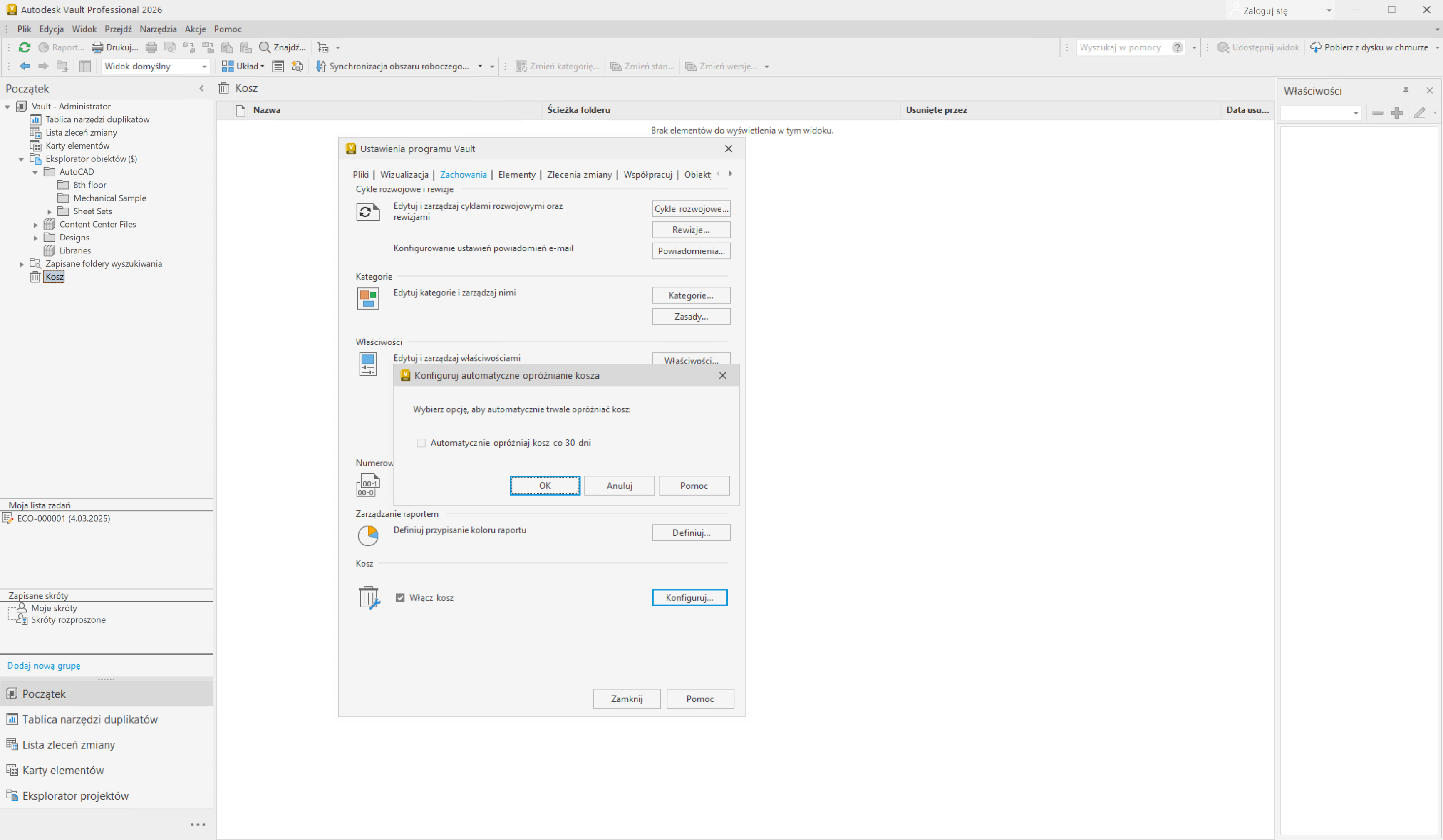Uncheck the Włącz kosz checkbox
1443x840 pixels.
(x=400, y=598)
